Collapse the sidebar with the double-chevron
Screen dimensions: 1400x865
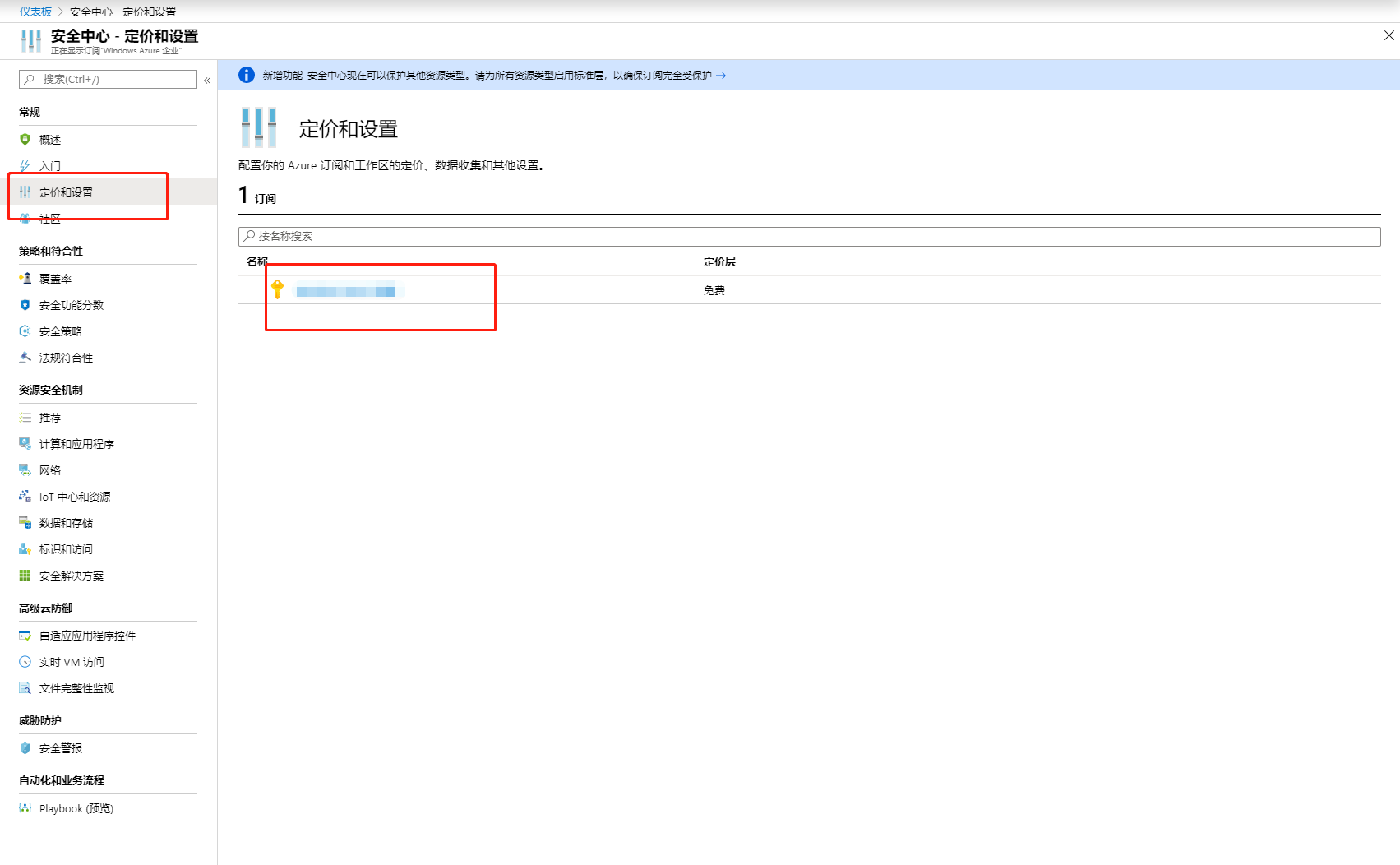[207, 80]
